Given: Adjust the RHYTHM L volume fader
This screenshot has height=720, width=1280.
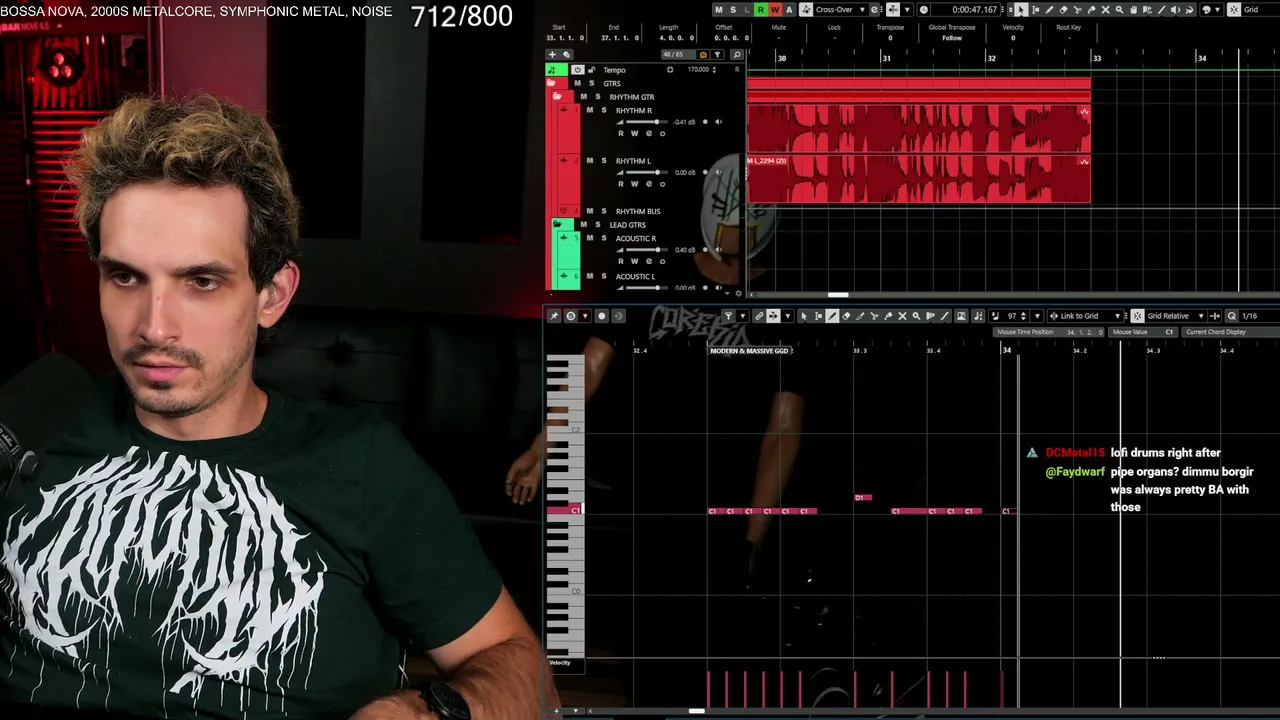Looking at the screenshot, I should (x=656, y=172).
